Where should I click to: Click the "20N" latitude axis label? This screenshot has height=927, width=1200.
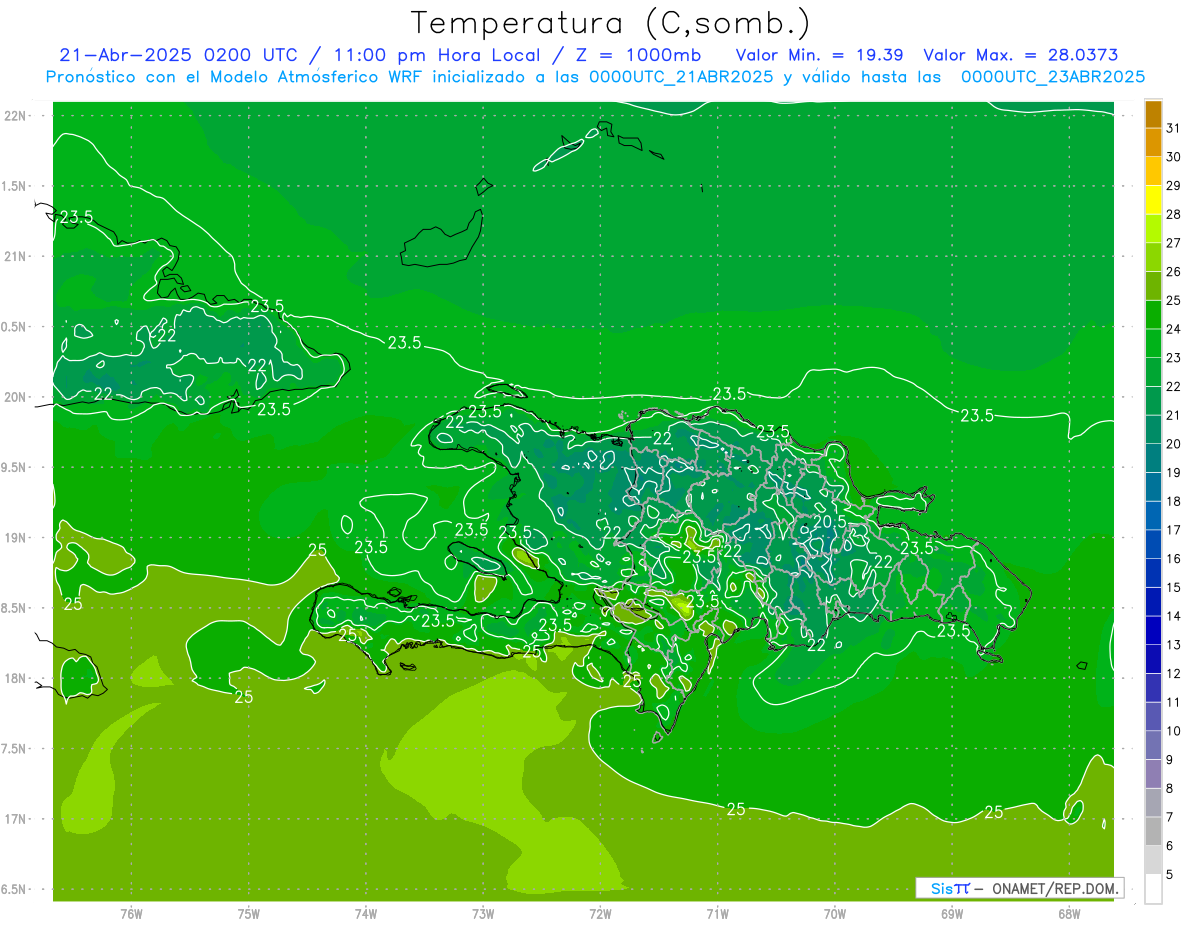point(16,397)
